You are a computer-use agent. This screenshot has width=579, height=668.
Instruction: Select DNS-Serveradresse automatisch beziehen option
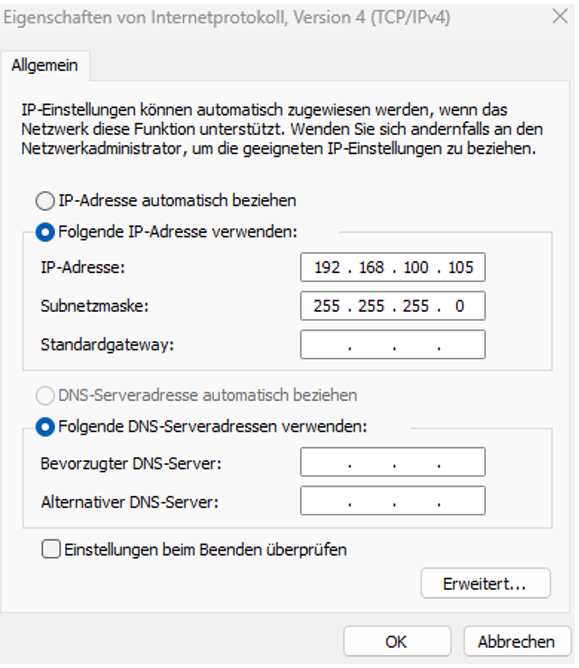[x=45, y=395]
